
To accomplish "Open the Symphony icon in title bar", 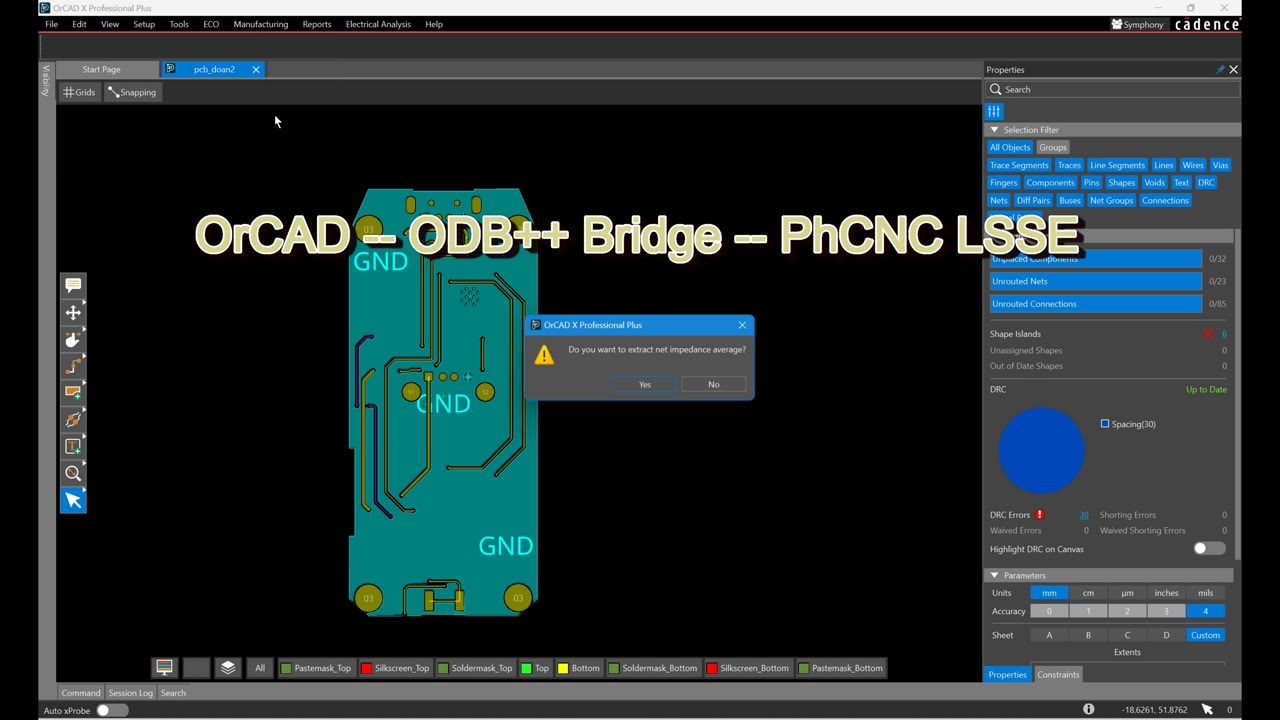I will click(1137, 24).
